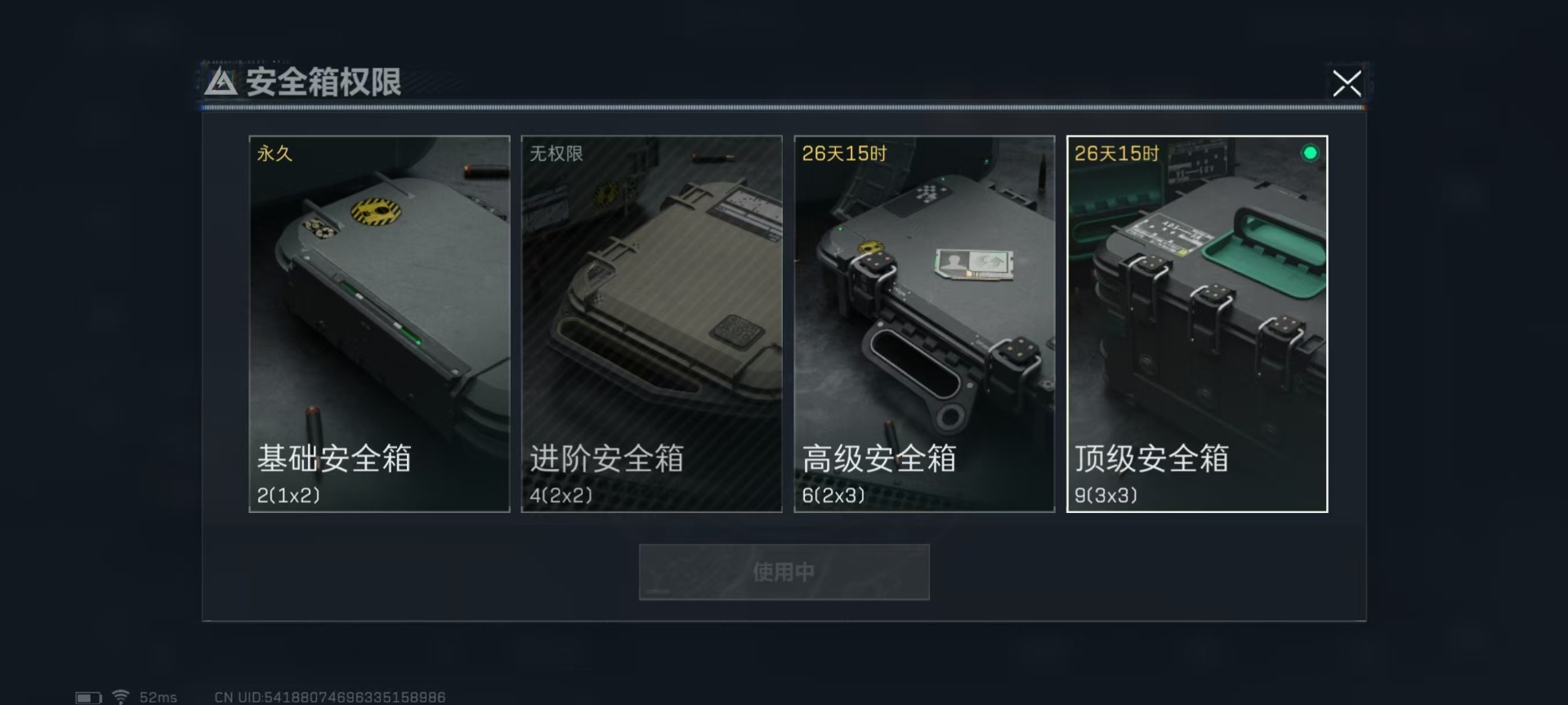Click the 安全箱权限 title text
Viewport: 1568px width, 705px height.
pos(324,82)
